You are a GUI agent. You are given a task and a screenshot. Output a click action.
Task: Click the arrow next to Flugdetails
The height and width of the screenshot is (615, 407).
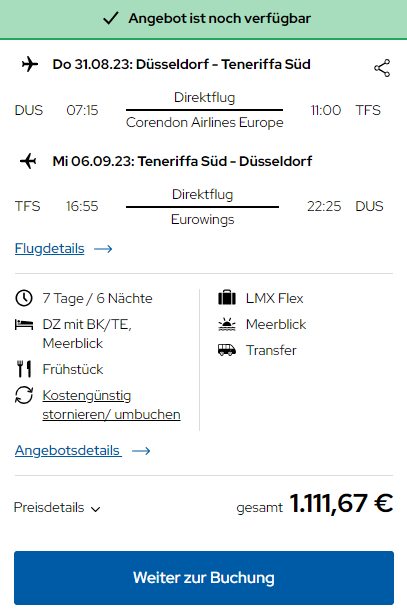pos(103,249)
